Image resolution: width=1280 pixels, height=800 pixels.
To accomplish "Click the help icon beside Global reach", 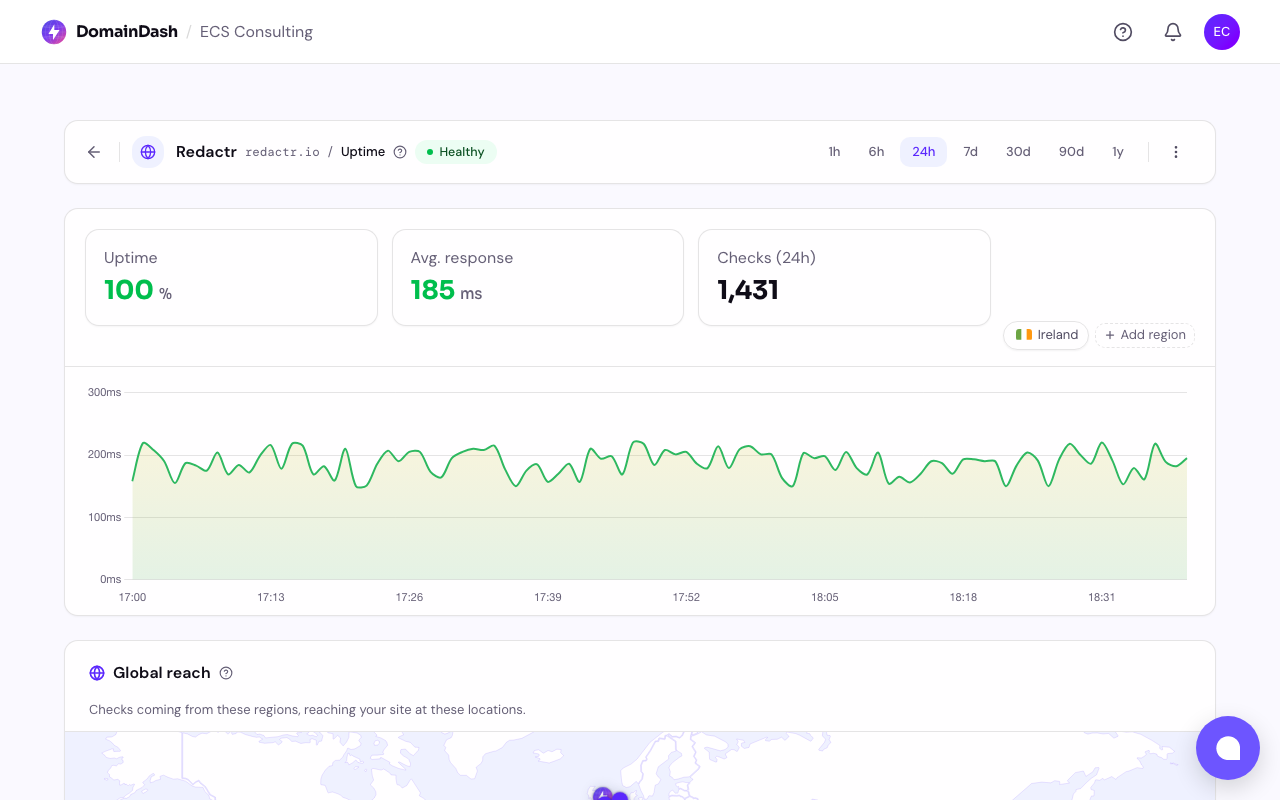I will point(226,673).
